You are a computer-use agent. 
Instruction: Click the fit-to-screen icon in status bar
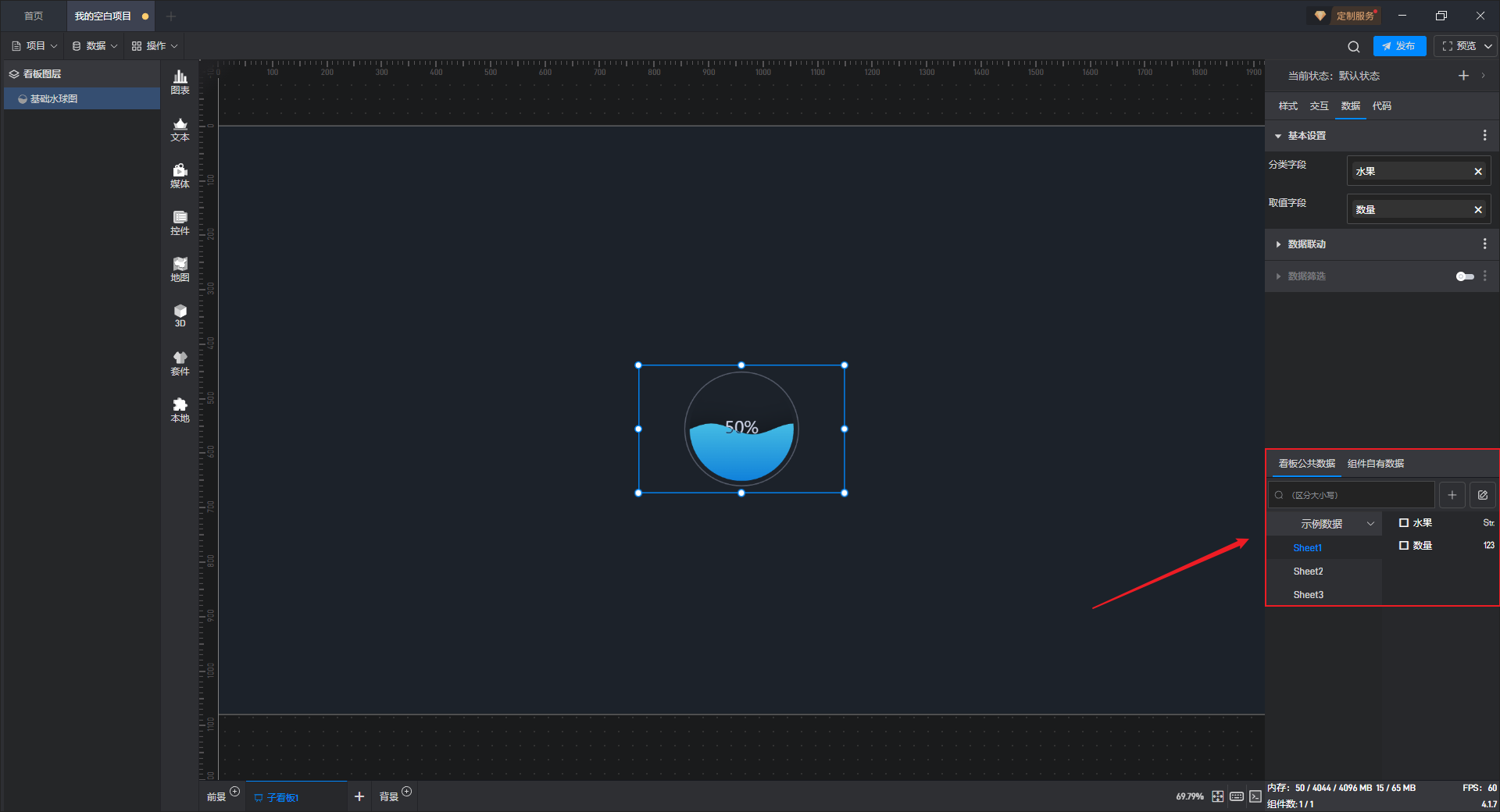click(1218, 796)
